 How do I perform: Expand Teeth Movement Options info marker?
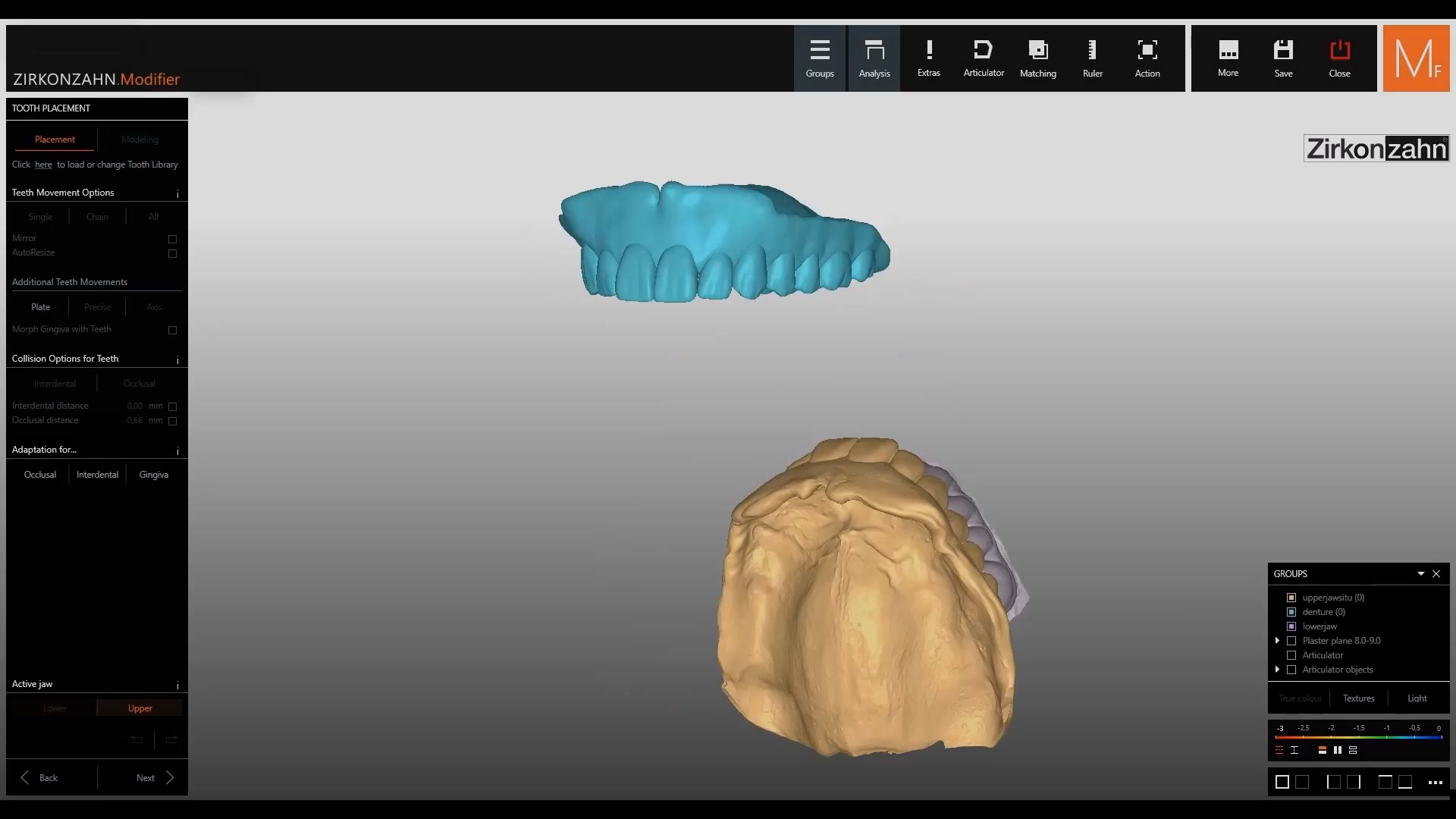[x=177, y=194]
